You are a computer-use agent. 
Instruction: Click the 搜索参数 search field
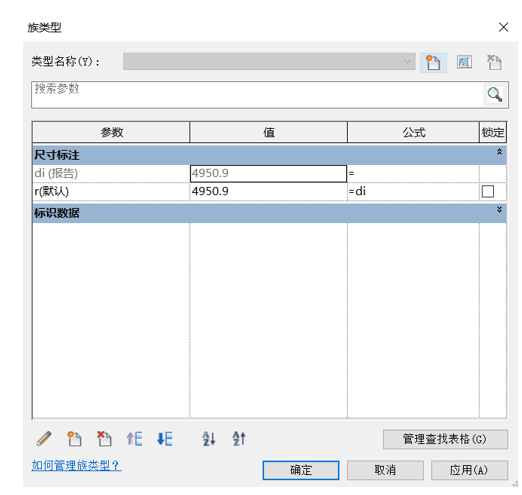pos(257,95)
